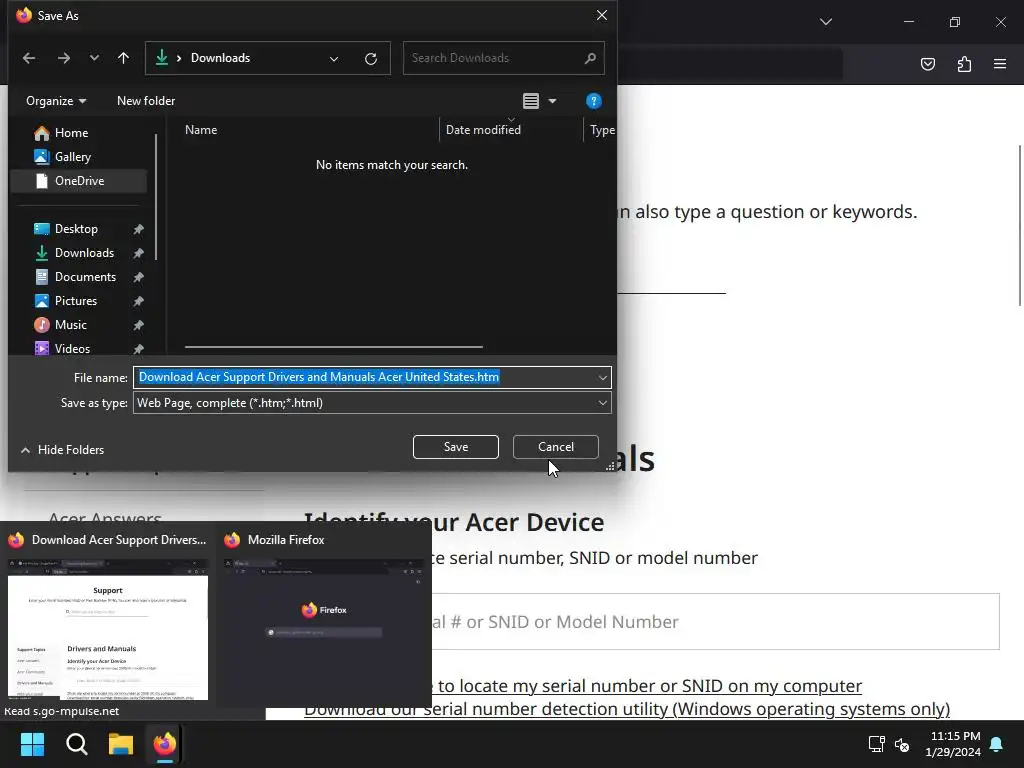Viewport: 1024px width, 768px height.
Task: Refresh the Downloads folder view
Action: [371, 59]
